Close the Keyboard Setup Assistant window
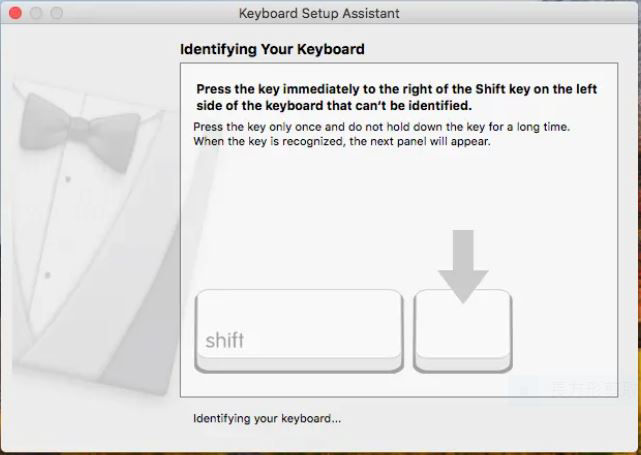 coord(16,13)
